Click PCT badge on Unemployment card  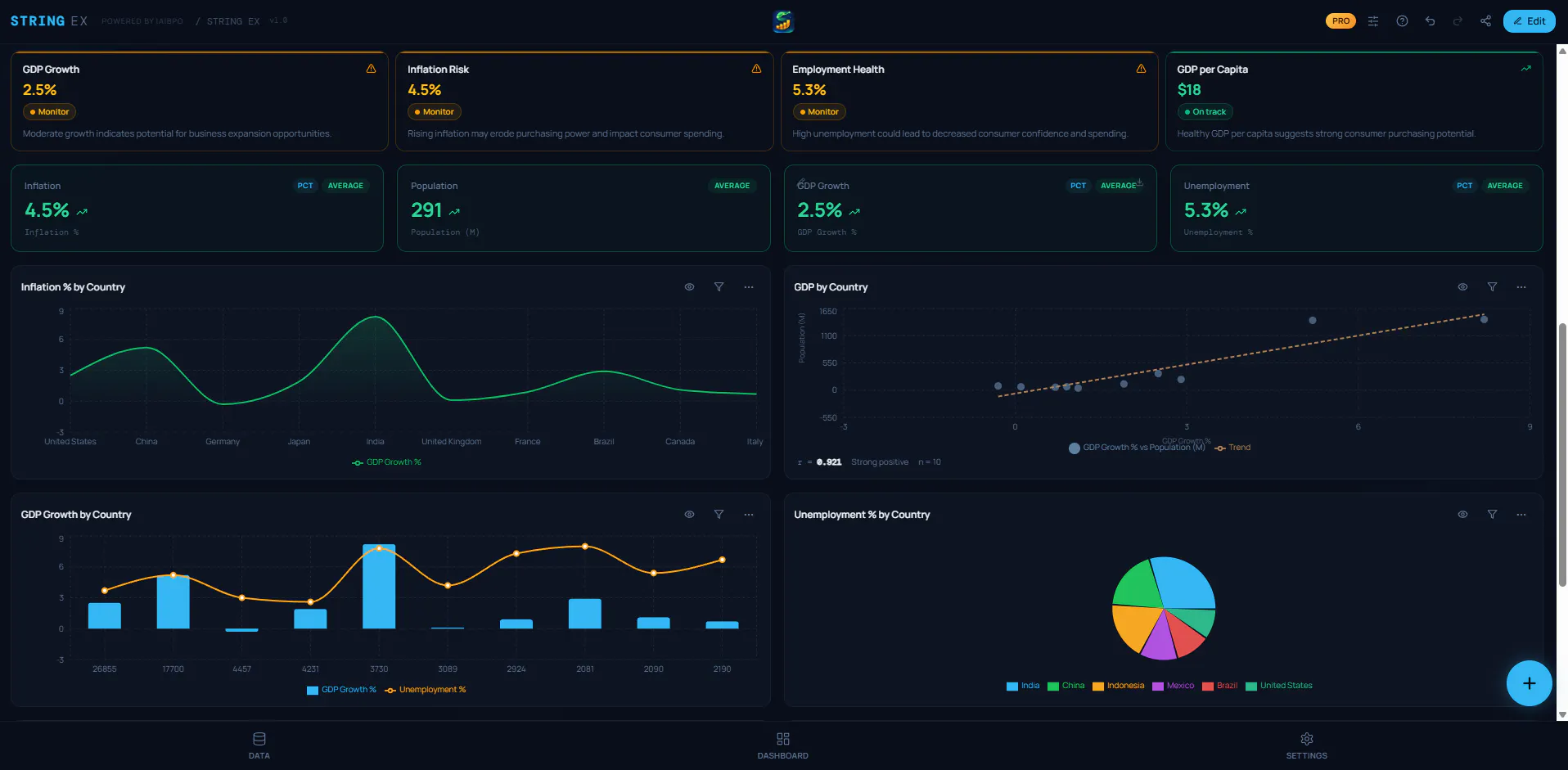tap(1465, 186)
